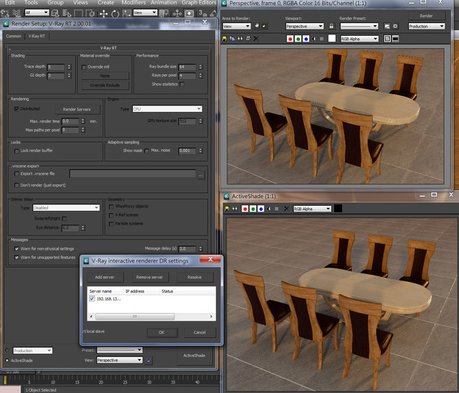Select the Rotate tool in main toolbar
The image size is (459, 393).
pos(115,14)
